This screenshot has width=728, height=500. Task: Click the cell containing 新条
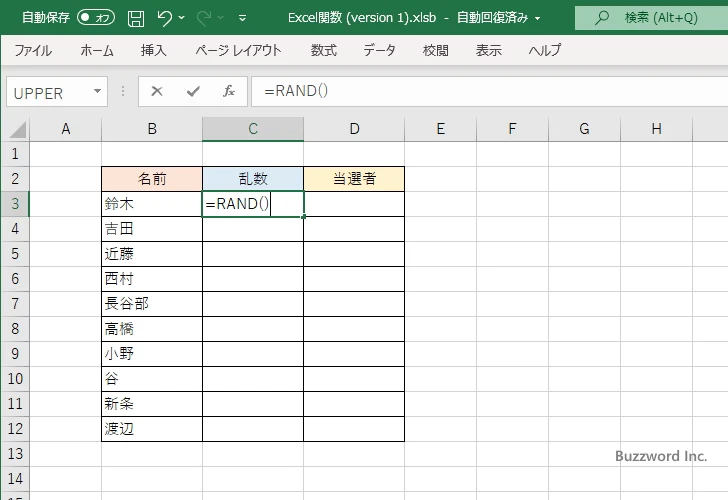coord(152,404)
